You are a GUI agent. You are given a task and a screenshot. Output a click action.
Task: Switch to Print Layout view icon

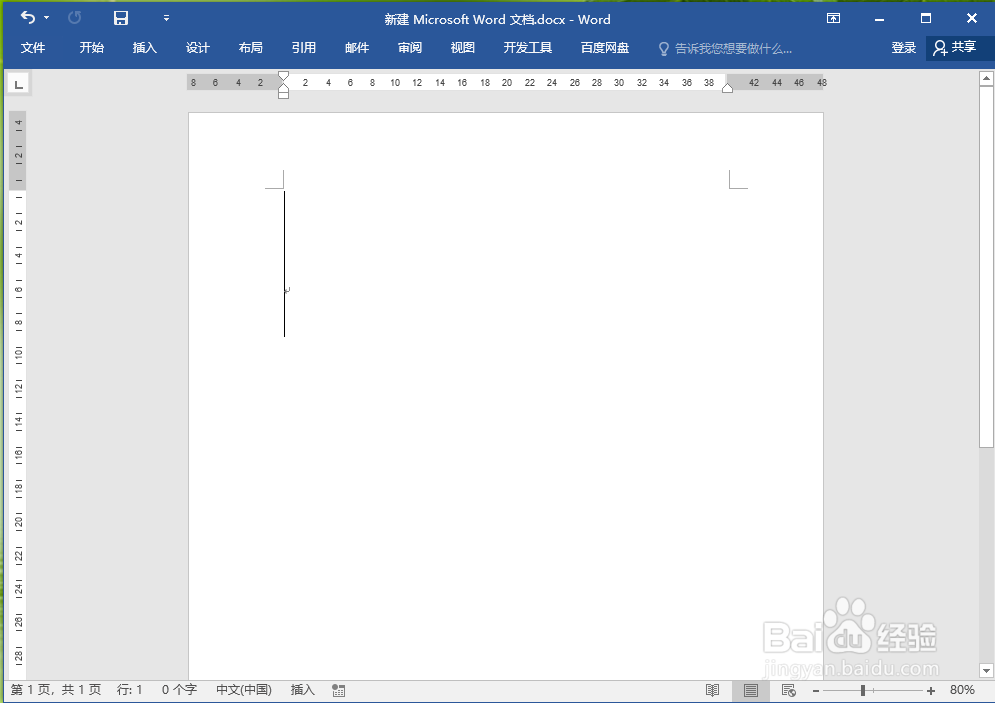point(751,690)
